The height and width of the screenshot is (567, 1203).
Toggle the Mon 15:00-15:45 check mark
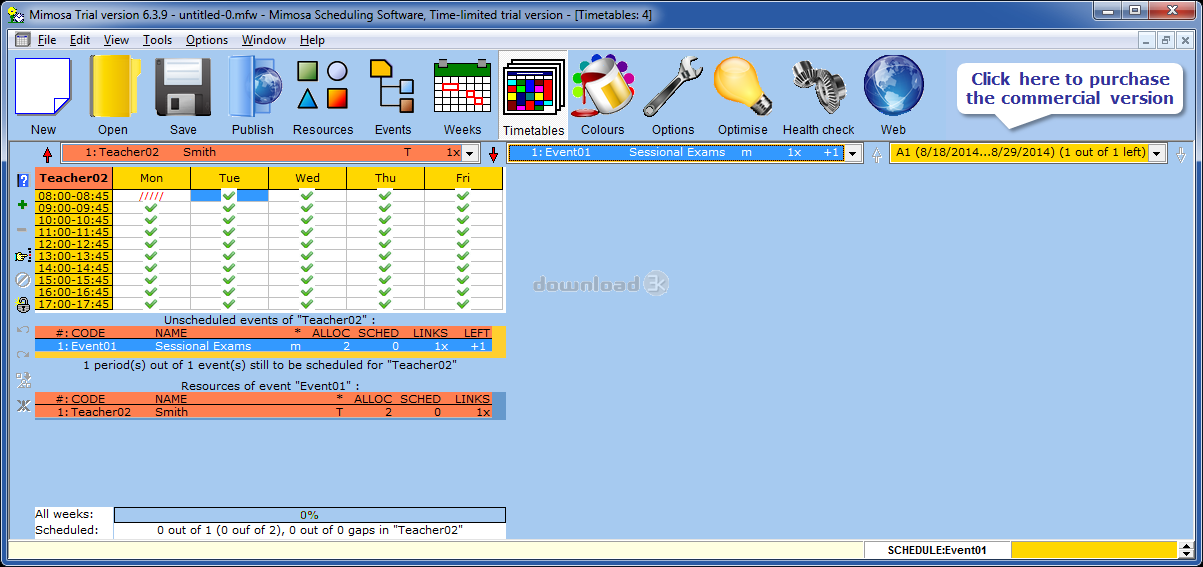click(151, 280)
